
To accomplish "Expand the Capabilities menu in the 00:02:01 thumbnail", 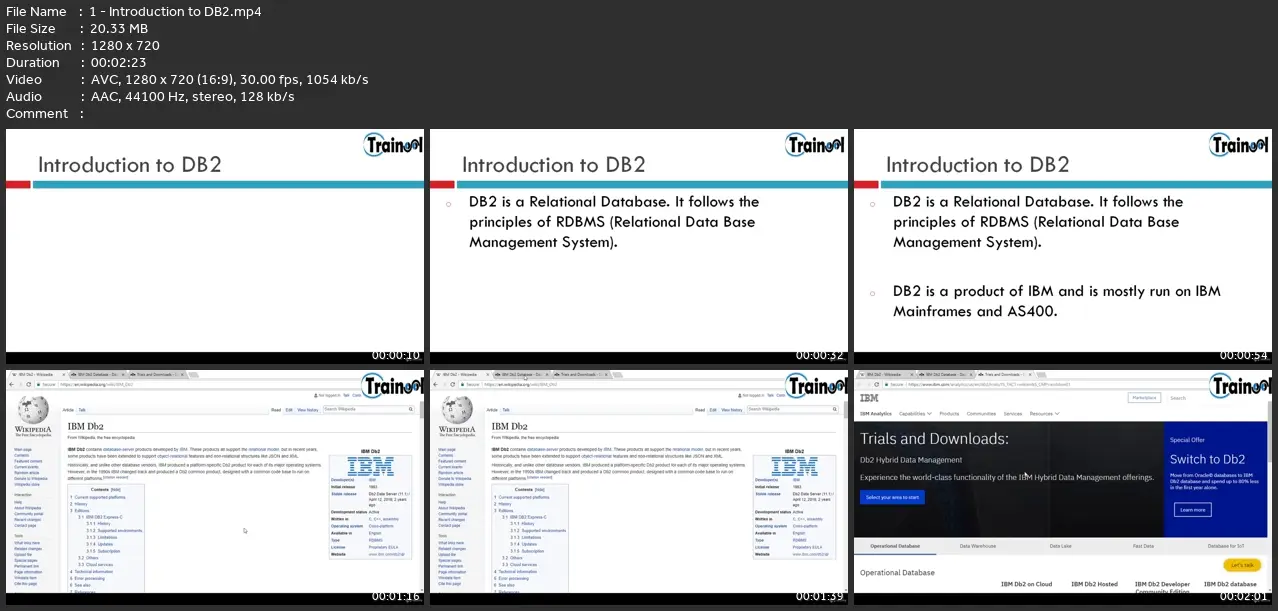I will pyautogui.click(x=915, y=413).
